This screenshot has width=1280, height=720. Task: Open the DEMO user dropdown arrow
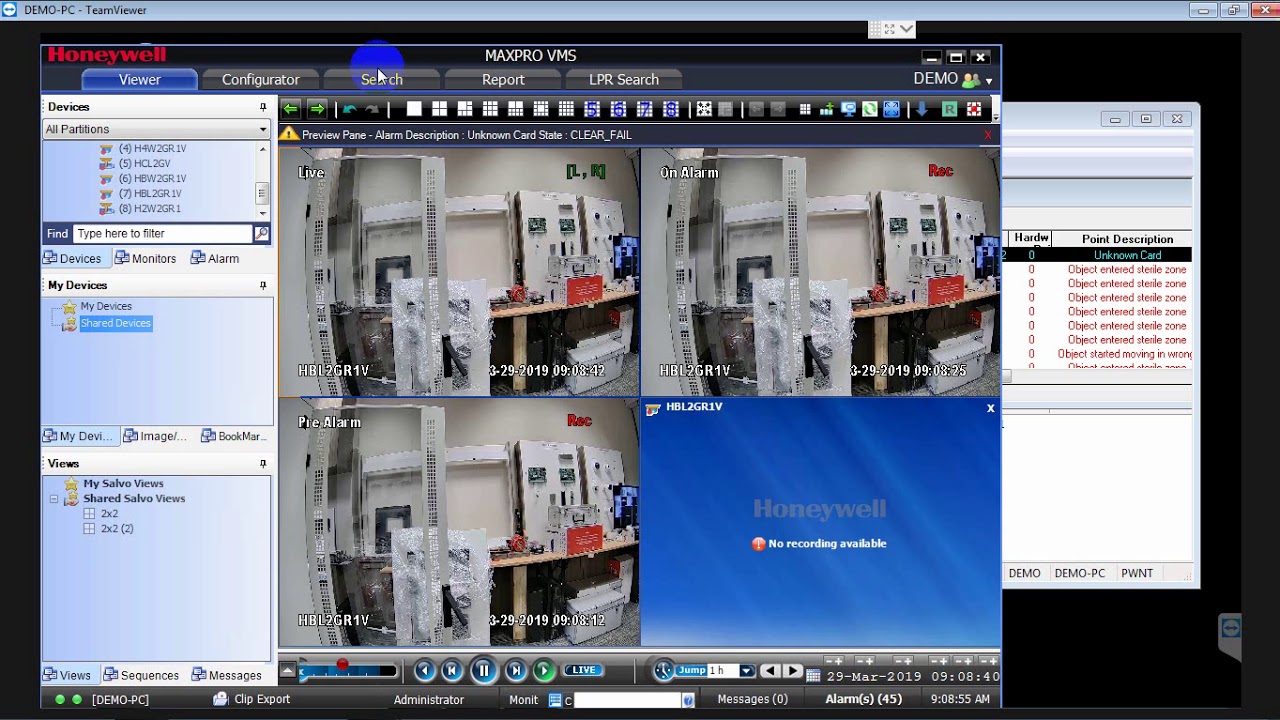[x=989, y=81]
